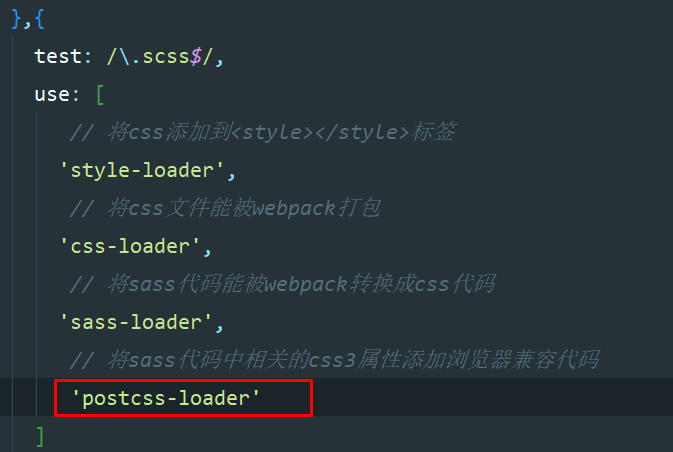Click the comment about sass转换成css代码

tap(282, 284)
